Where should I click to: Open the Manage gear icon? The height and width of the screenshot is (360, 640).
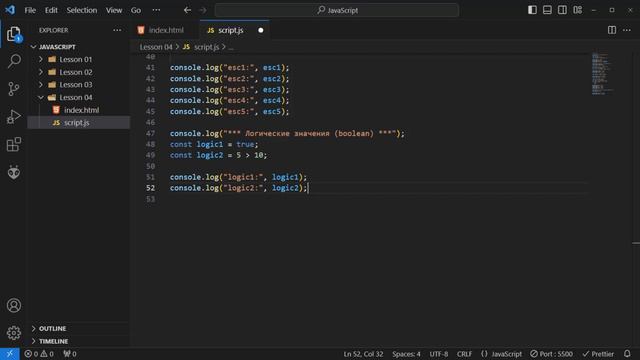[13, 333]
